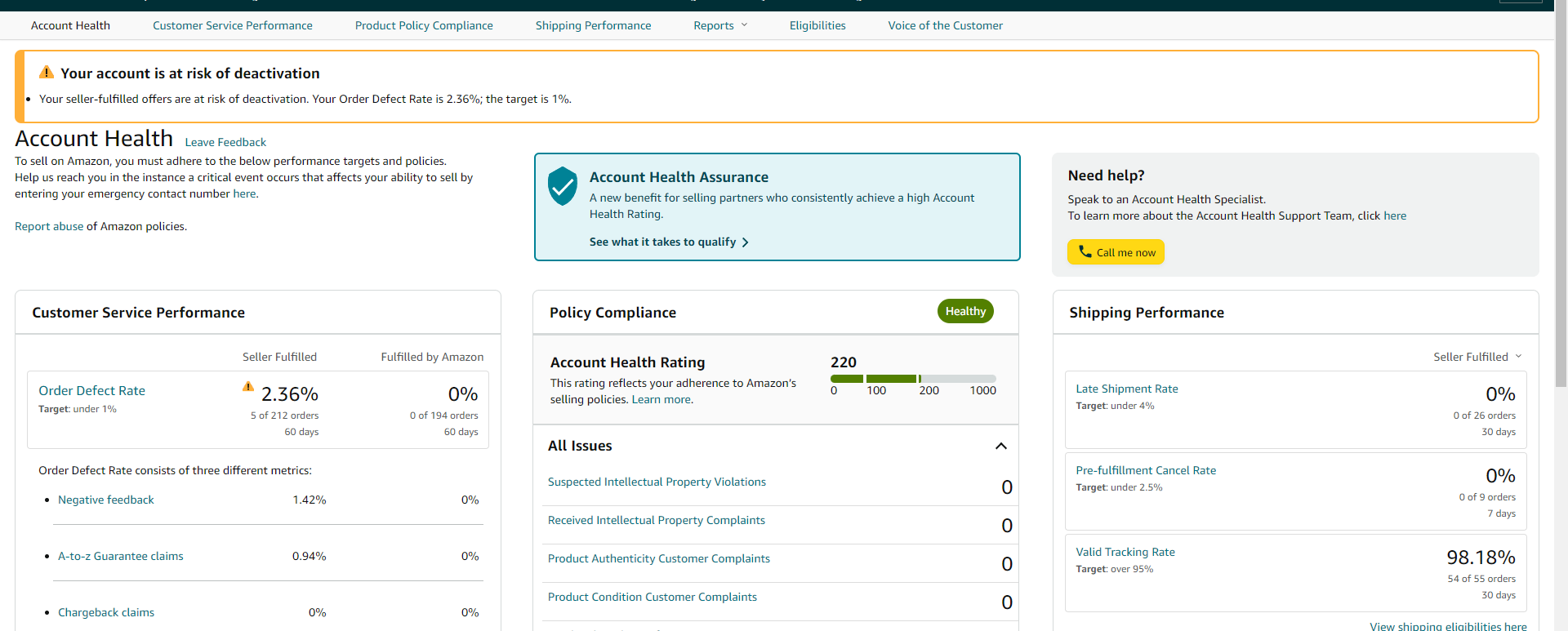This screenshot has width=1568, height=631.
Task: Click the 'Target: under 4%' text
Action: (1115, 406)
